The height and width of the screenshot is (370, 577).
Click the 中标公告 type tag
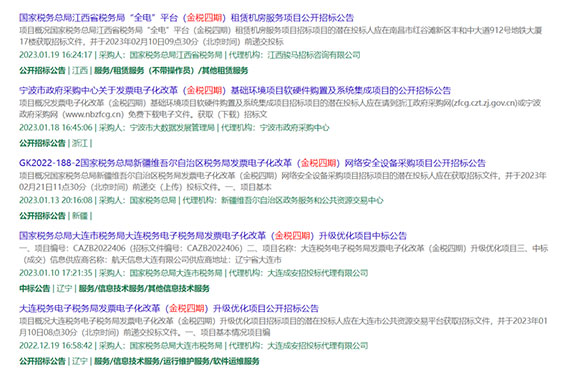tap(35, 288)
